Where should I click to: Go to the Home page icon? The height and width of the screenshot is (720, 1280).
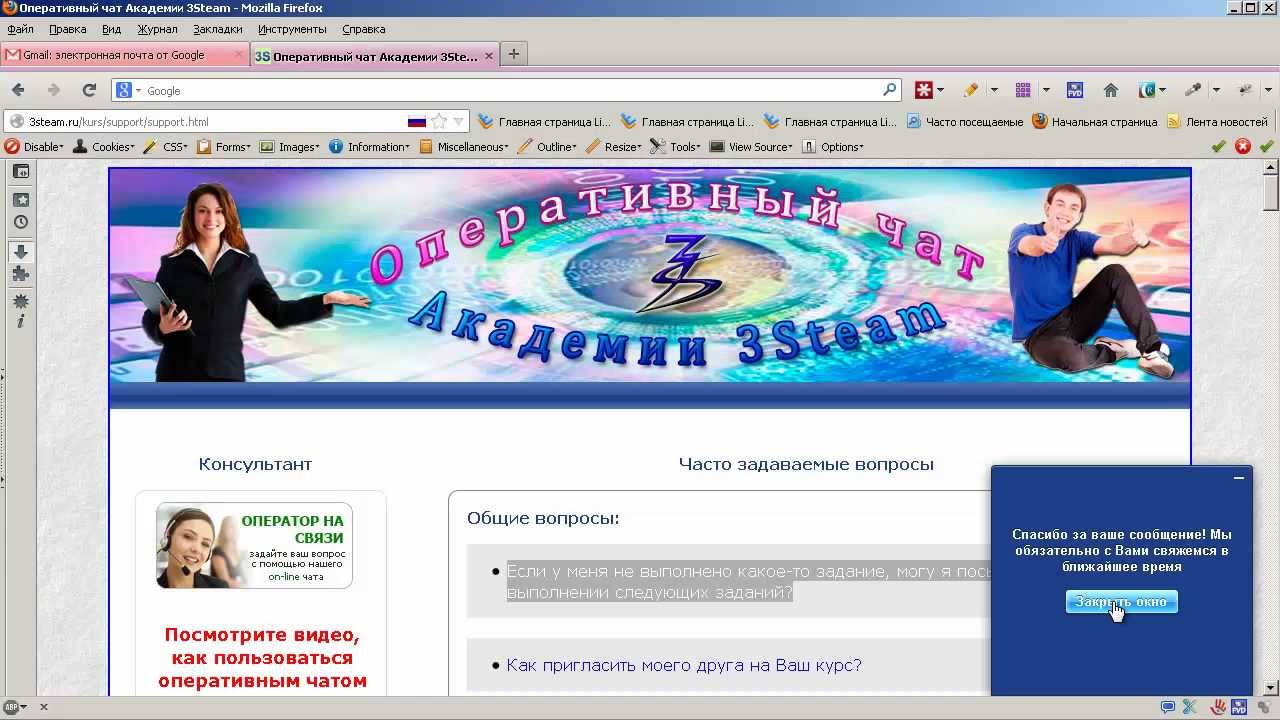pyautogui.click(x=1110, y=90)
